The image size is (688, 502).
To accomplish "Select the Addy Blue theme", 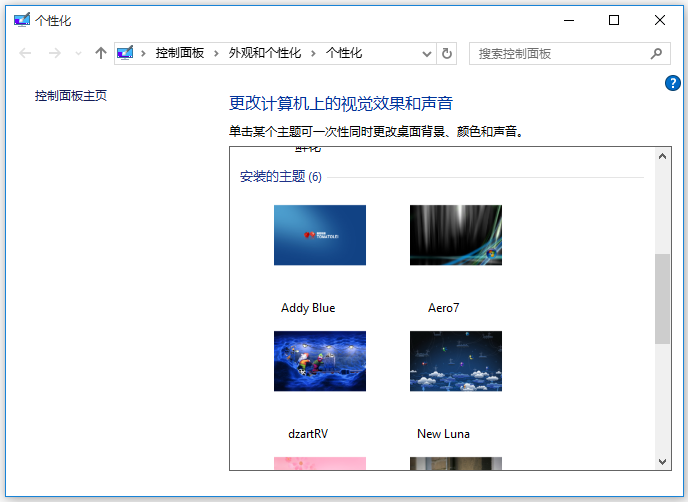I will pos(319,235).
